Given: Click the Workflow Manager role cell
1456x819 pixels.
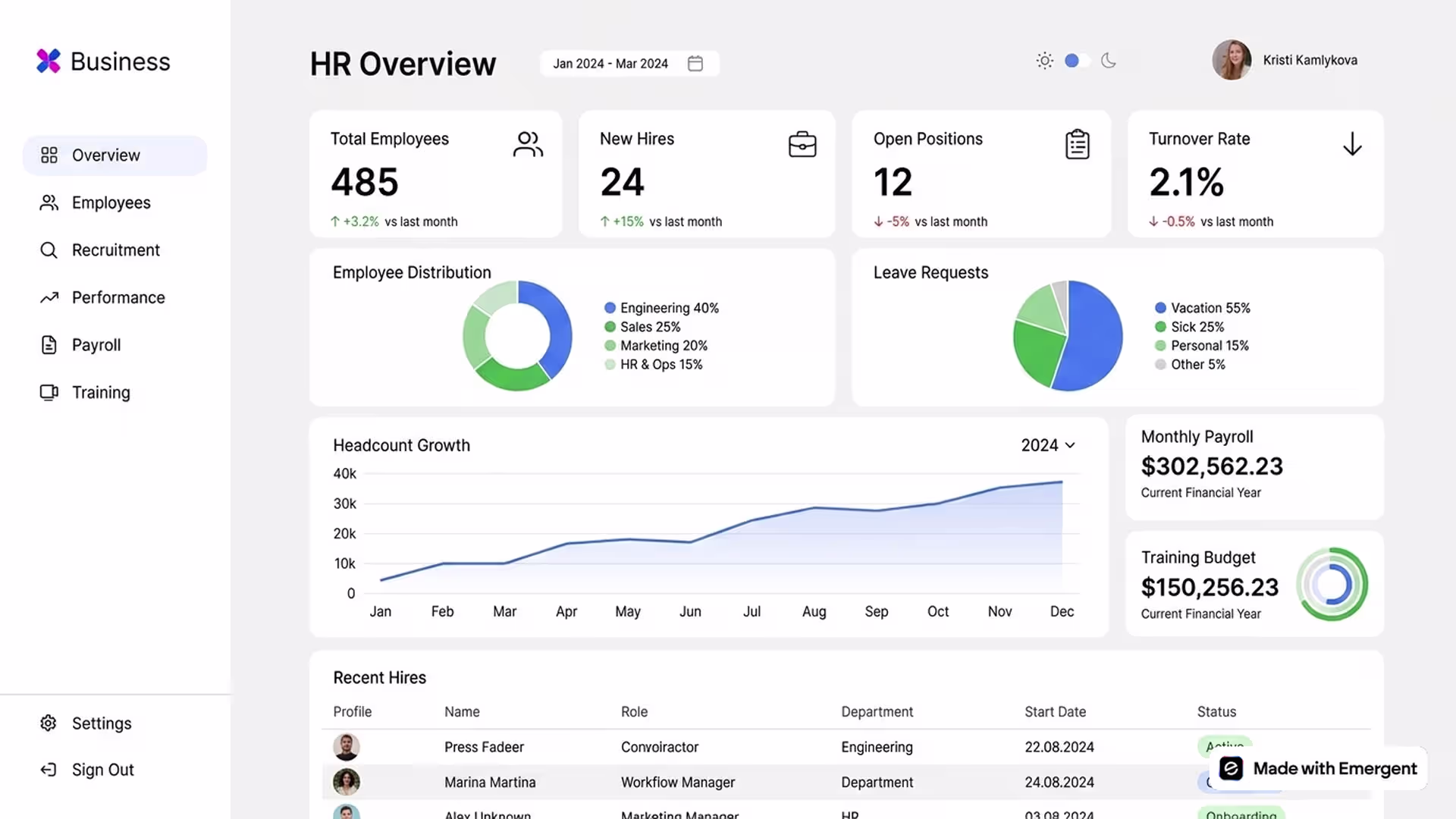Looking at the screenshot, I should [x=678, y=782].
